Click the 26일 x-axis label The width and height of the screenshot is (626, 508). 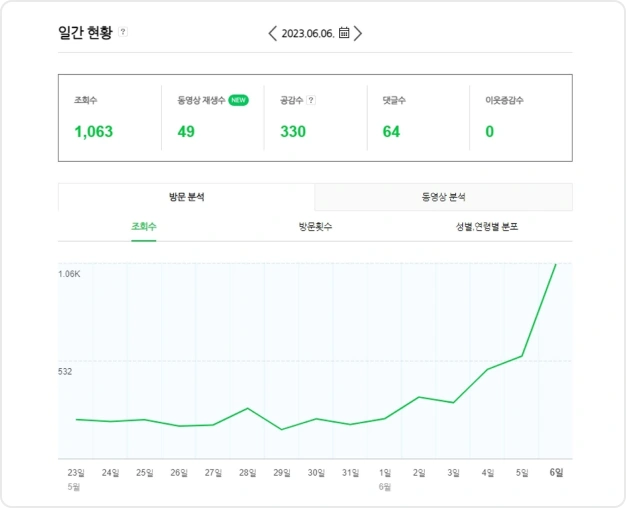tap(179, 473)
